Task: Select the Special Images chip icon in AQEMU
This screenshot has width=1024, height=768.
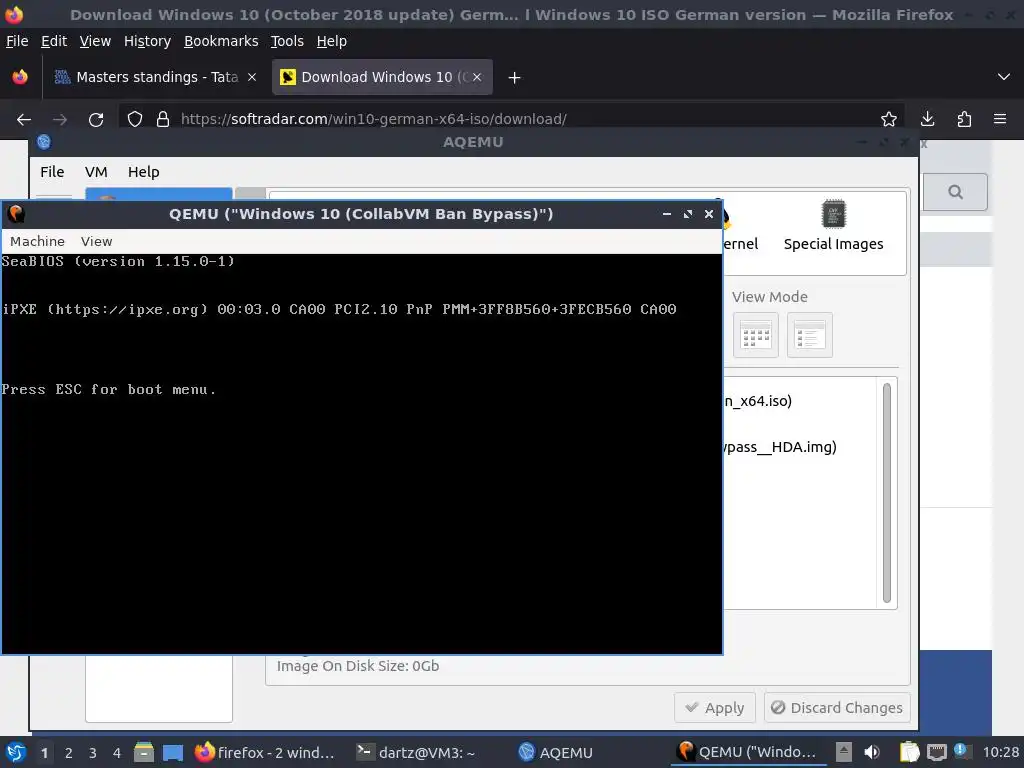Action: (x=833, y=214)
